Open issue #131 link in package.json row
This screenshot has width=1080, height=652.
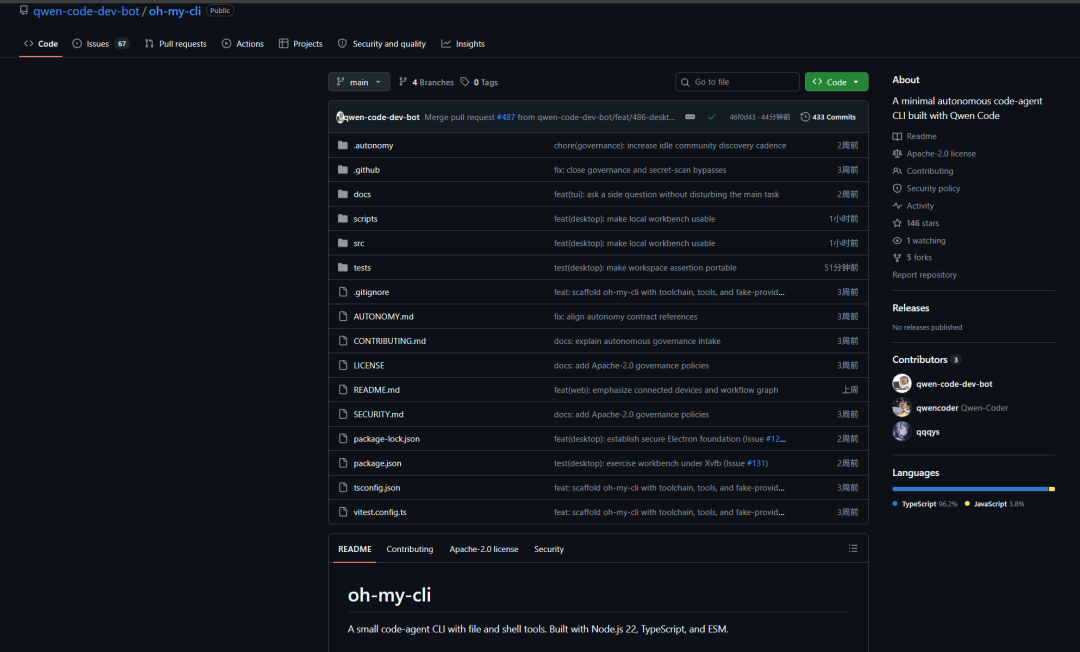pyautogui.click(x=756, y=463)
